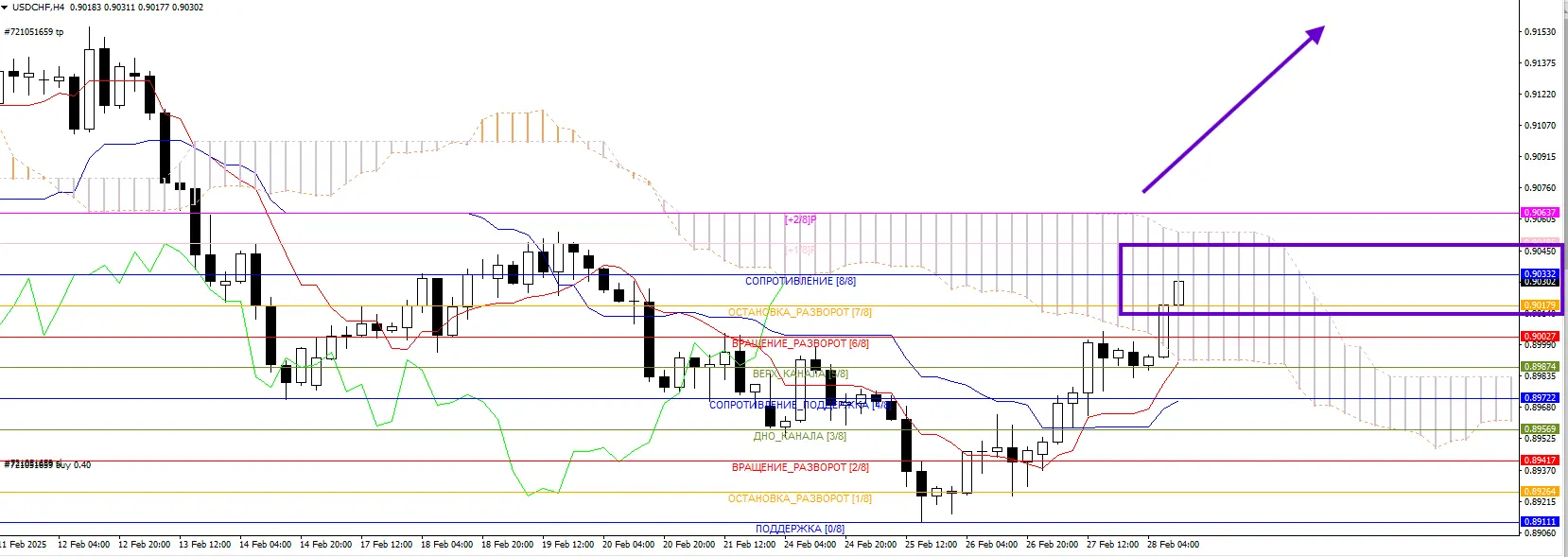Click the 21 Feb 12:00 time label

(x=749, y=545)
